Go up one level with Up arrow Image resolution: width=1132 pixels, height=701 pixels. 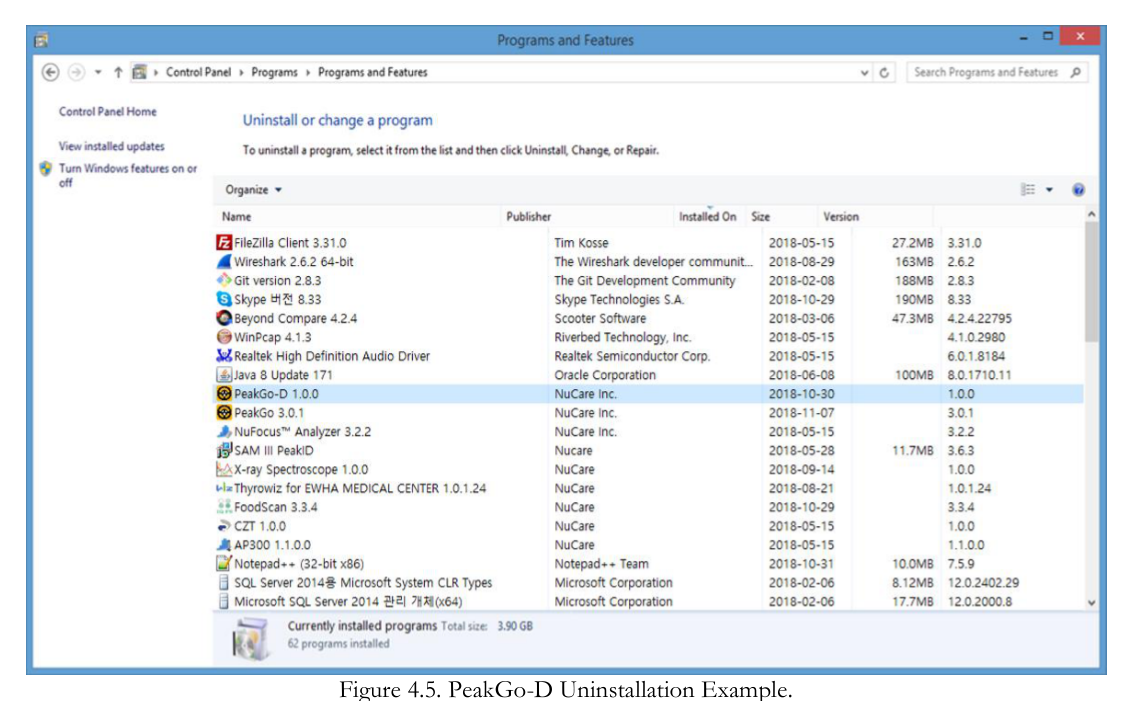coord(118,72)
